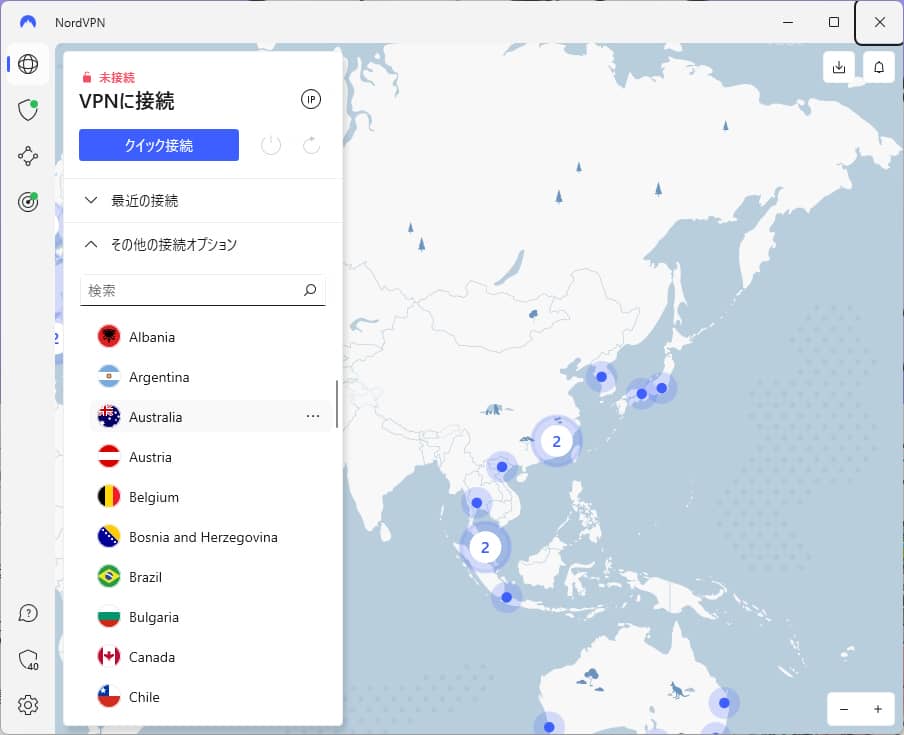Click the Austria flag icon
Screen dimensions: 904x735
tap(108, 457)
